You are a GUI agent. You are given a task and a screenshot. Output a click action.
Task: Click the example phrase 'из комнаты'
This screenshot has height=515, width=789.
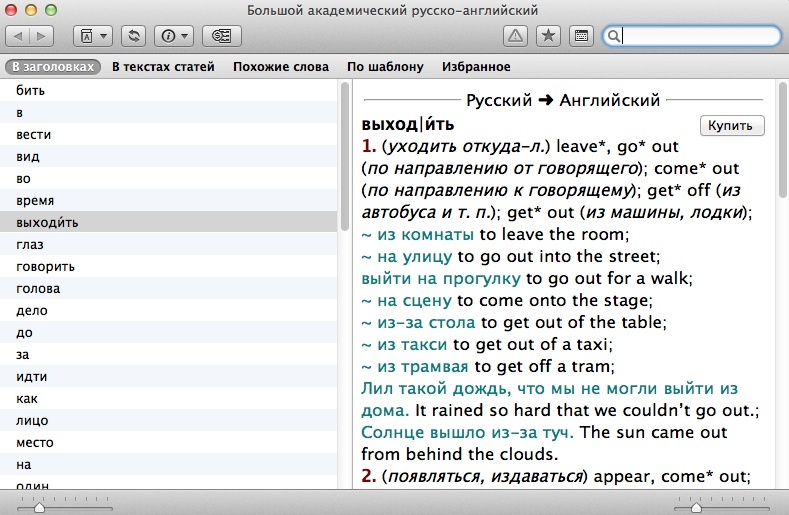426,235
